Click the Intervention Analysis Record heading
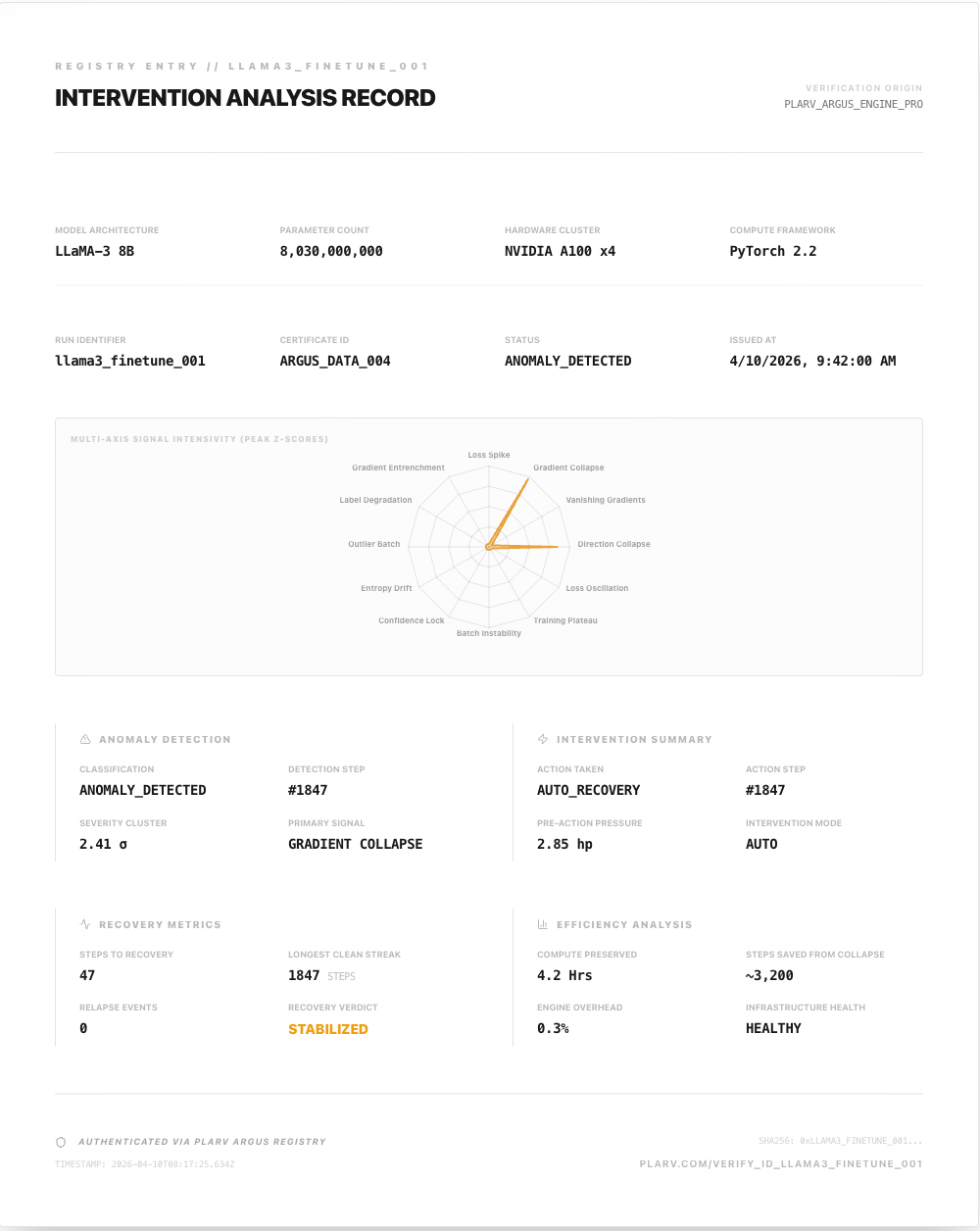This screenshot has height=1231, width=980. point(245,98)
